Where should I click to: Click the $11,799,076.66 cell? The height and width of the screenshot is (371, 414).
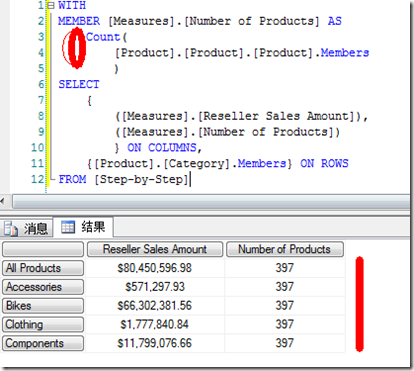(x=155, y=343)
